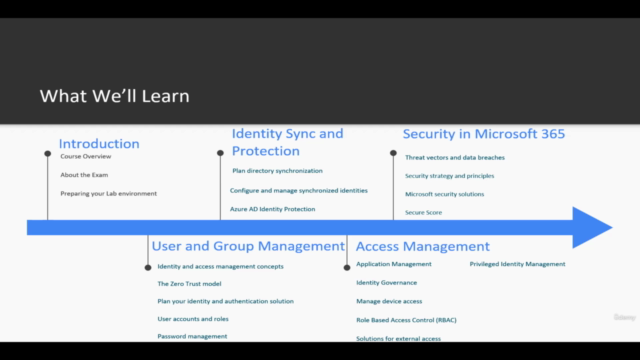Click 'The Zero Trust model' item
640x360 pixels.
[189, 284]
